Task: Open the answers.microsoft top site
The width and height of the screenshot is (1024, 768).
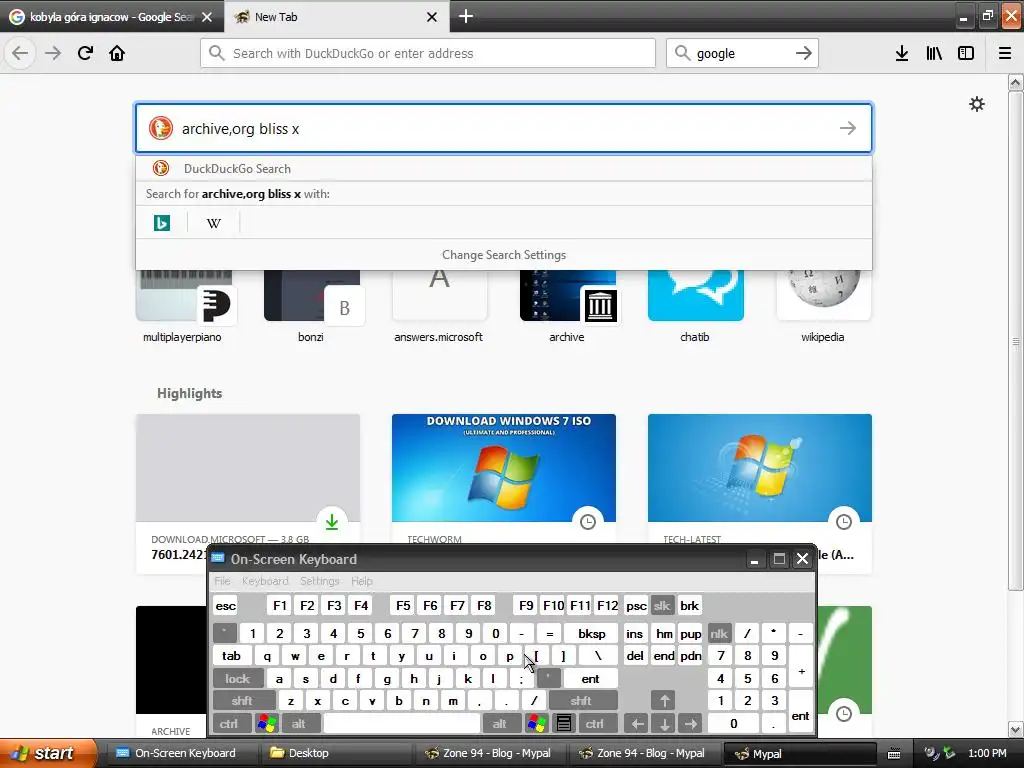Action: 439,304
